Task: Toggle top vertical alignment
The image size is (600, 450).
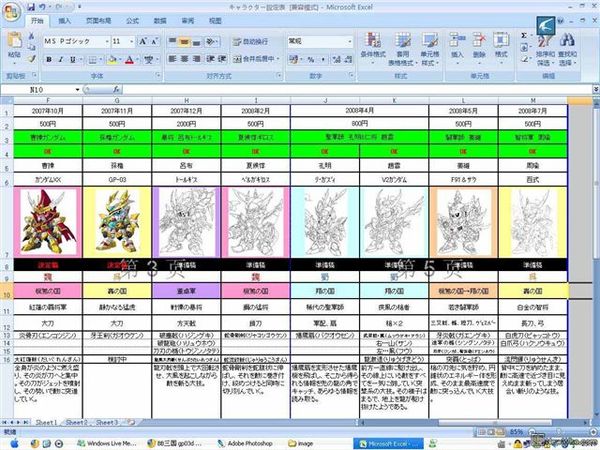Action: (173, 41)
